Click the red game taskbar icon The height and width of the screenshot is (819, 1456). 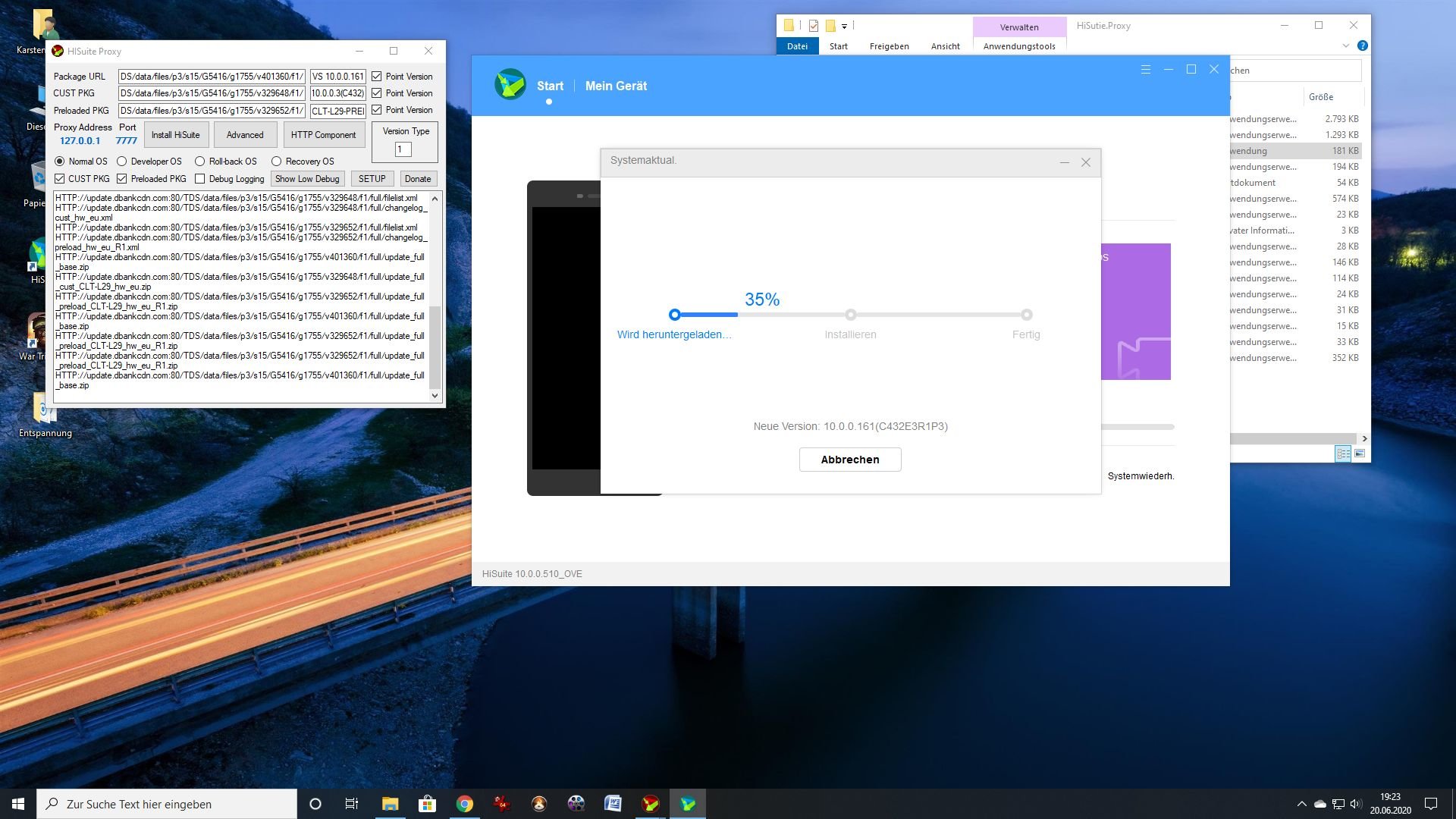pyautogui.click(x=501, y=804)
